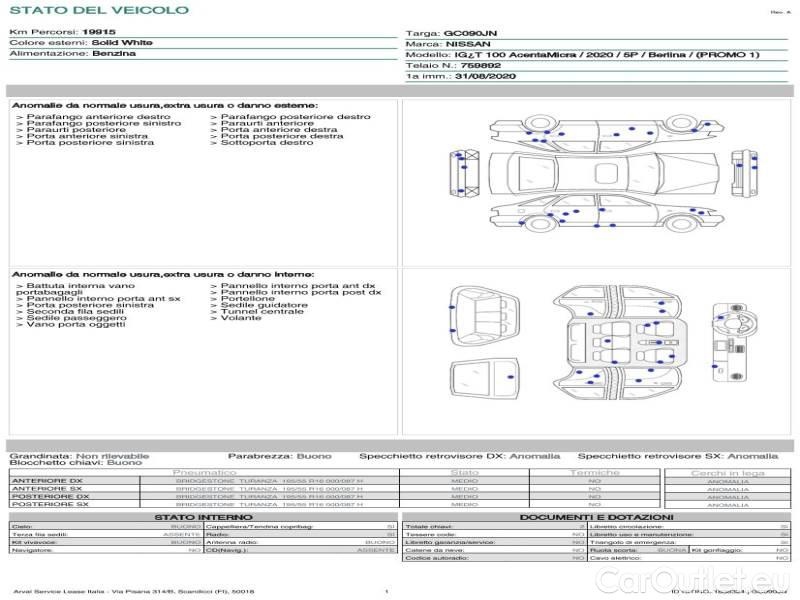The image size is (800, 600).
Task: Click the 'Triangolo di emergenza' label
Action: 633,542
